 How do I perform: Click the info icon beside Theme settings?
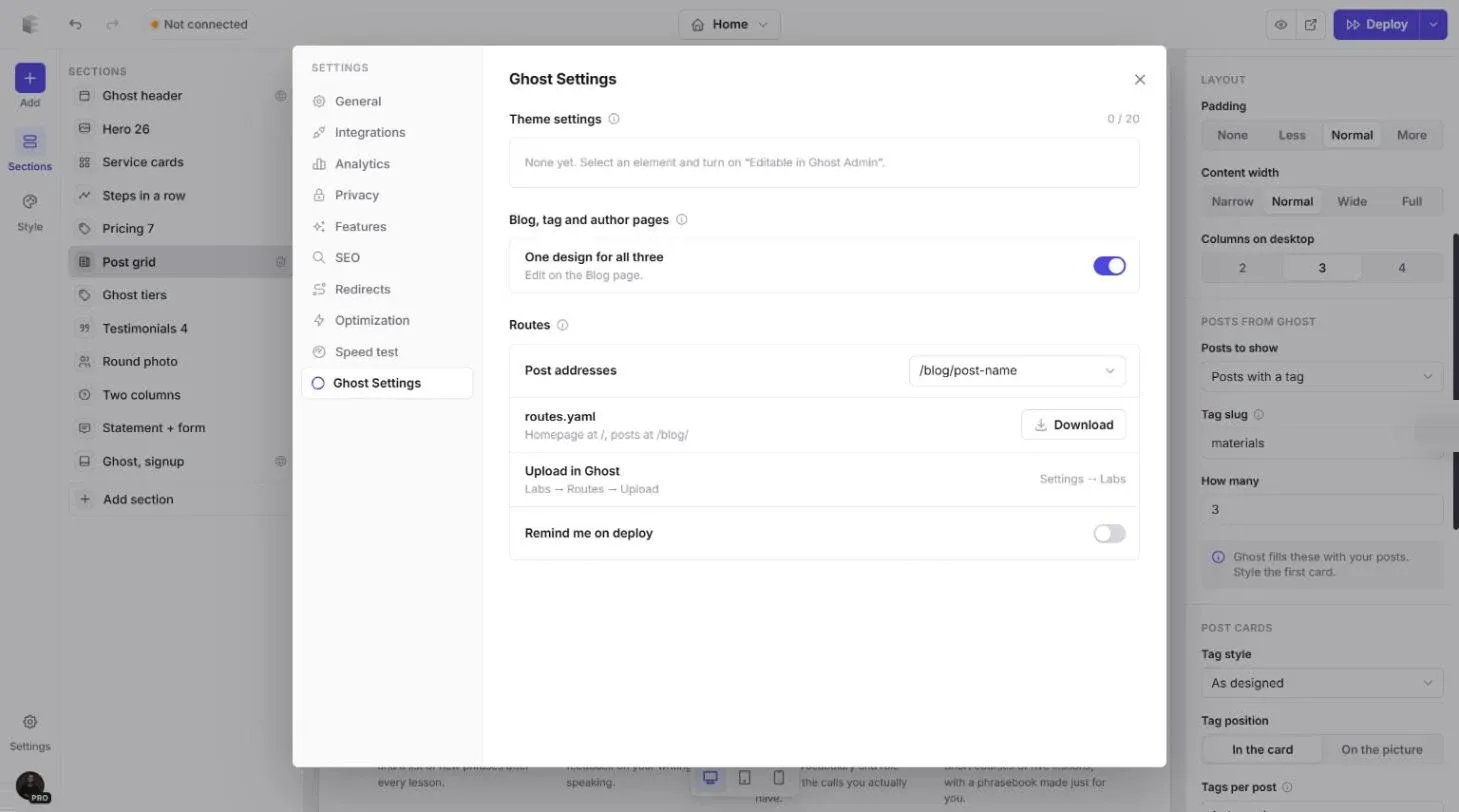point(614,119)
